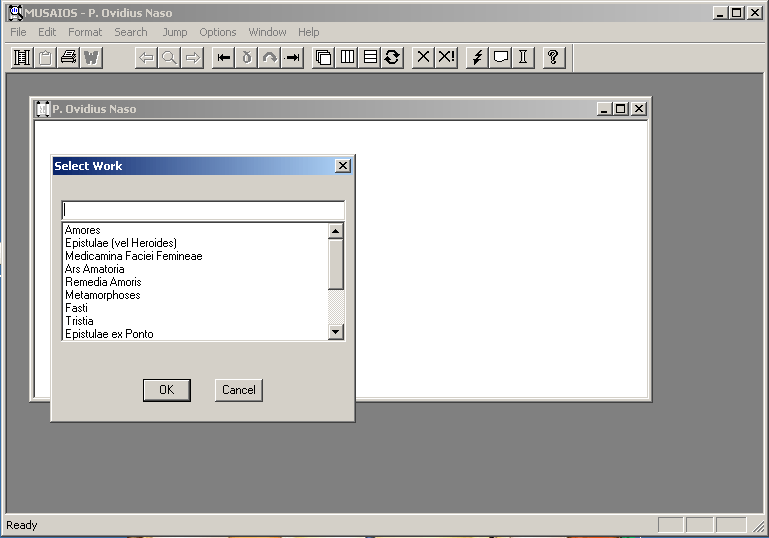Select Metamorphoses in the work list

pyautogui.click(x=196, y=295)
